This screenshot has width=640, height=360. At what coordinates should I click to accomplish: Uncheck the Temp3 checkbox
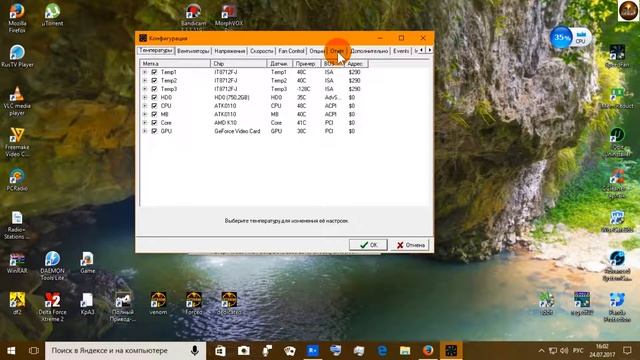(x=154, y=89)
